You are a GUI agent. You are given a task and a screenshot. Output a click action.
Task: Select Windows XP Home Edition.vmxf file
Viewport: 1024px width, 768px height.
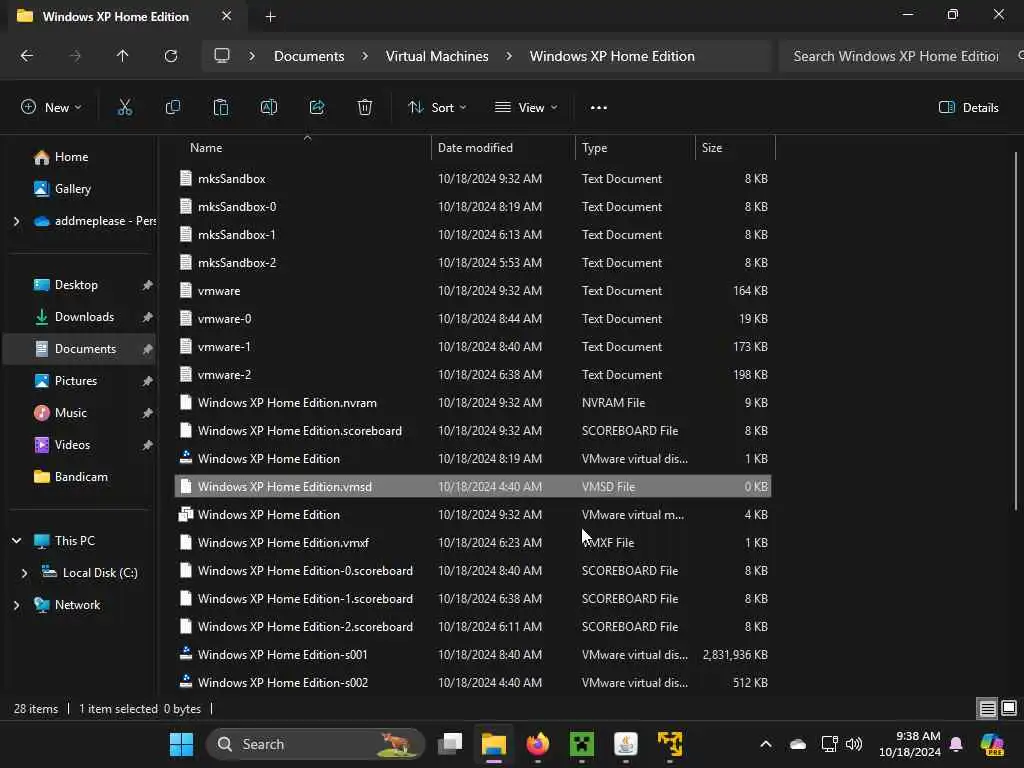(473, 543)
